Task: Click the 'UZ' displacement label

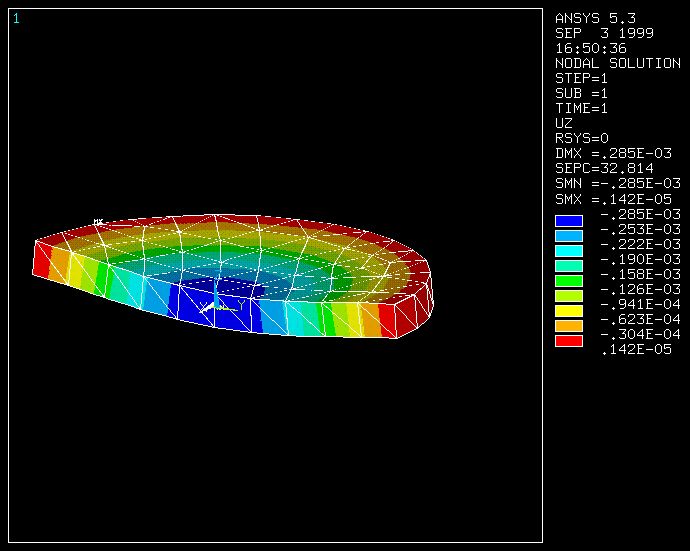Action: point(564,123)
